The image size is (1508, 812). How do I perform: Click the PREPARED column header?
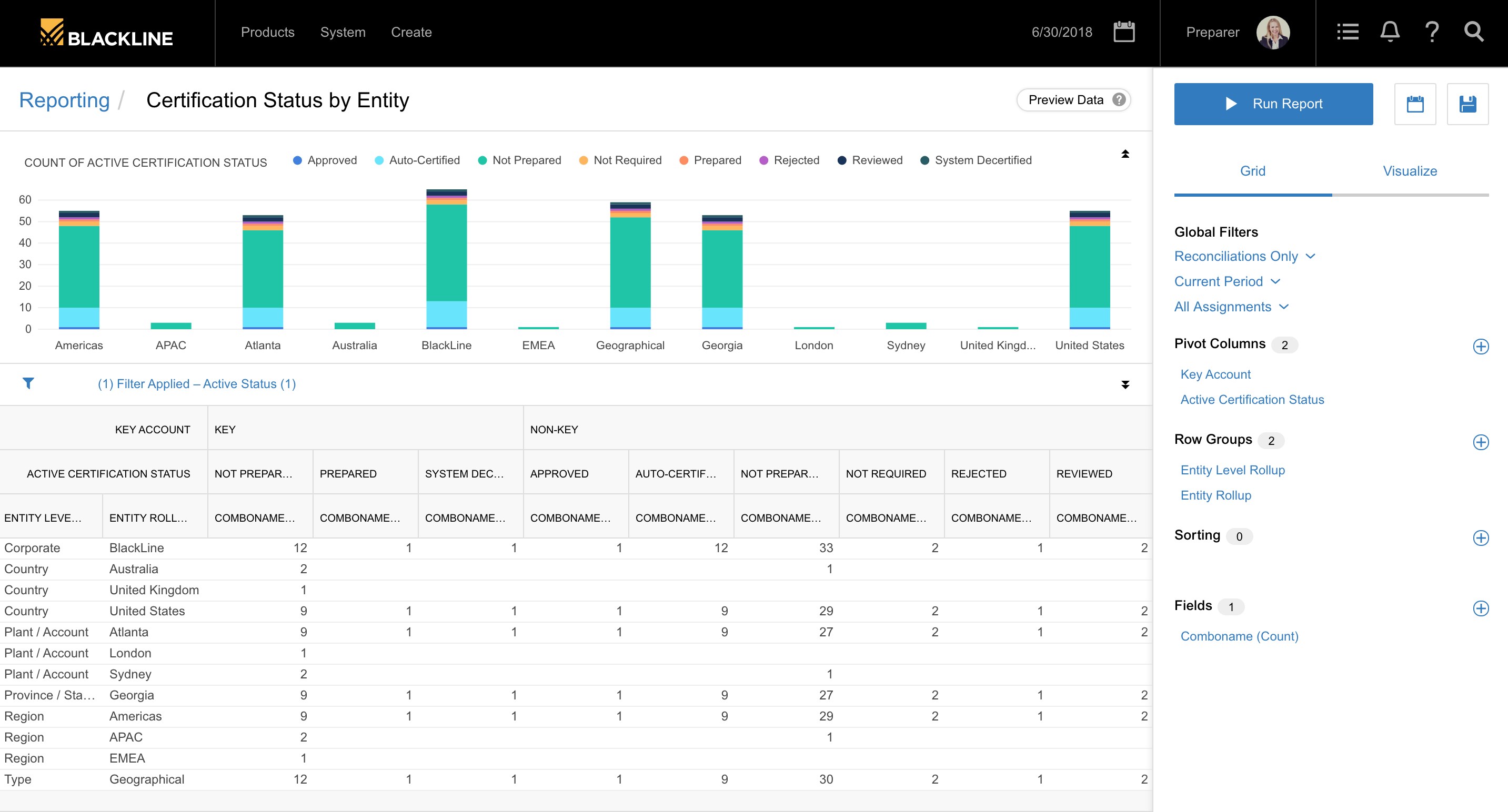pyautogui.click(x=365, y=473)
